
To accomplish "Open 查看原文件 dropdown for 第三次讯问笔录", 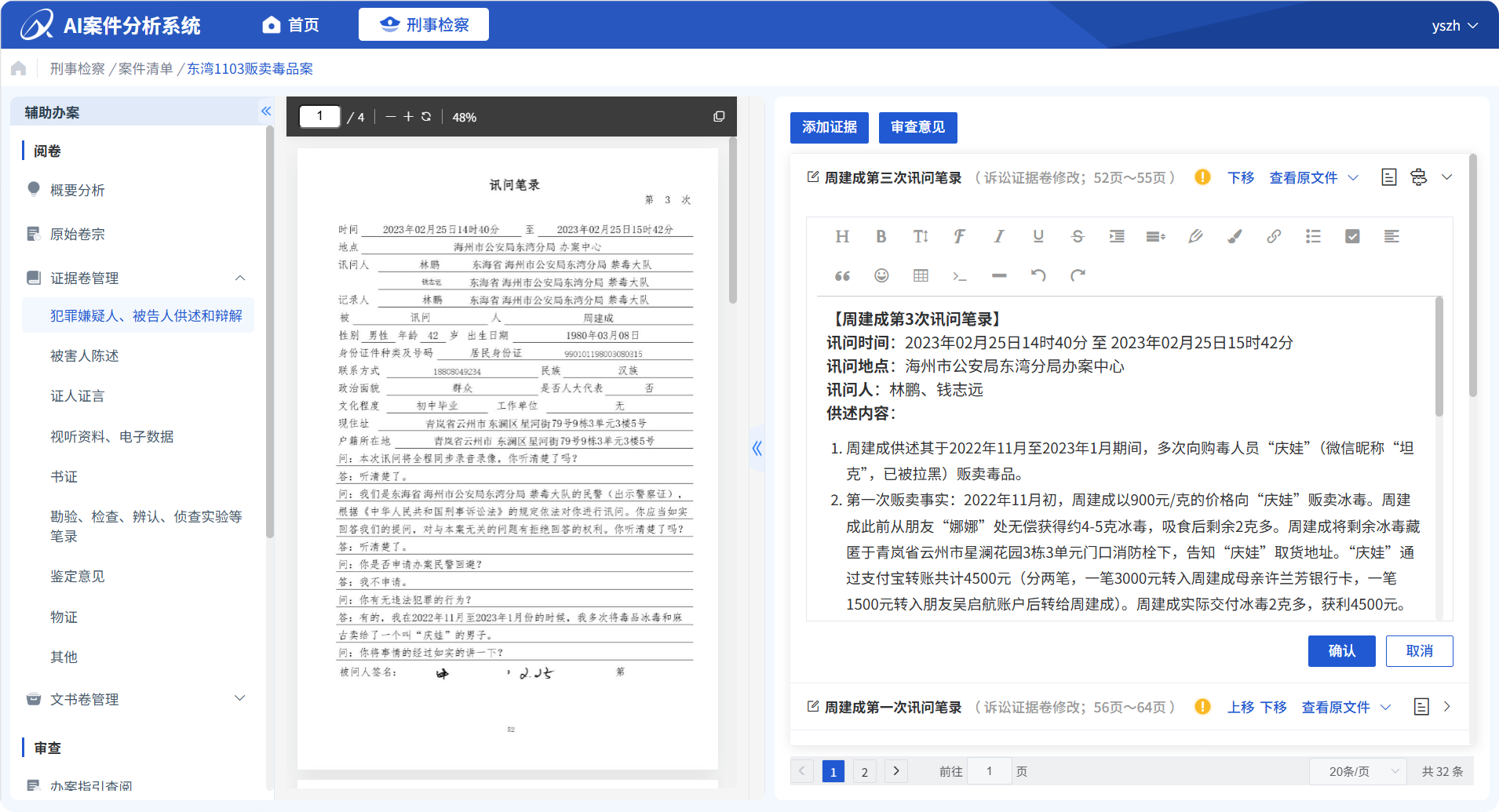I will point(1313,178).
